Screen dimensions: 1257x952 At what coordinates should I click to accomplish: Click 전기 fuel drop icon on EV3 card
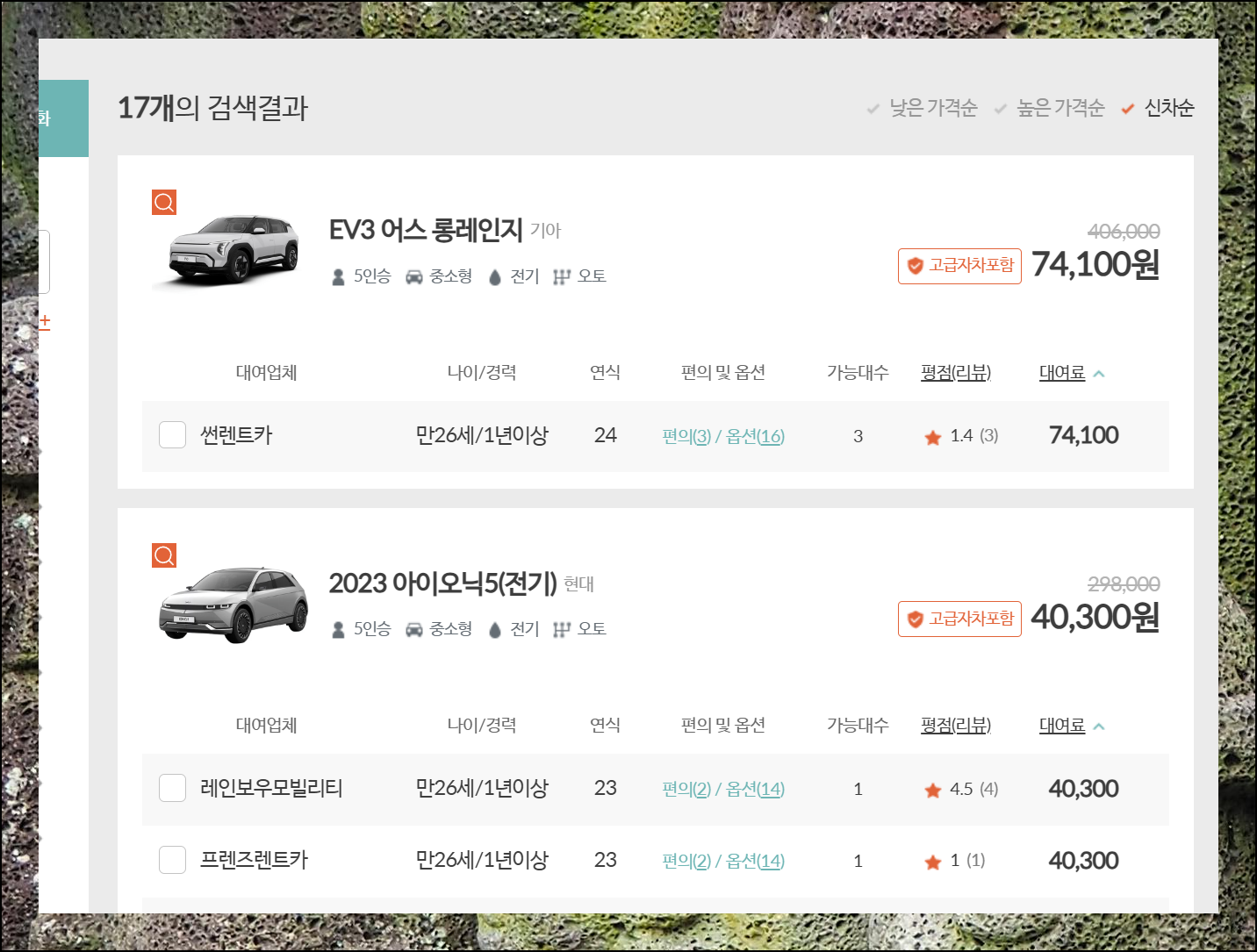coord(494,277)
